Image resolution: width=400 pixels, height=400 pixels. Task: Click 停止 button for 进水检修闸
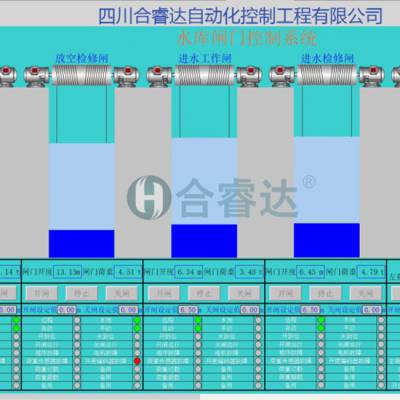coord(325,293)
